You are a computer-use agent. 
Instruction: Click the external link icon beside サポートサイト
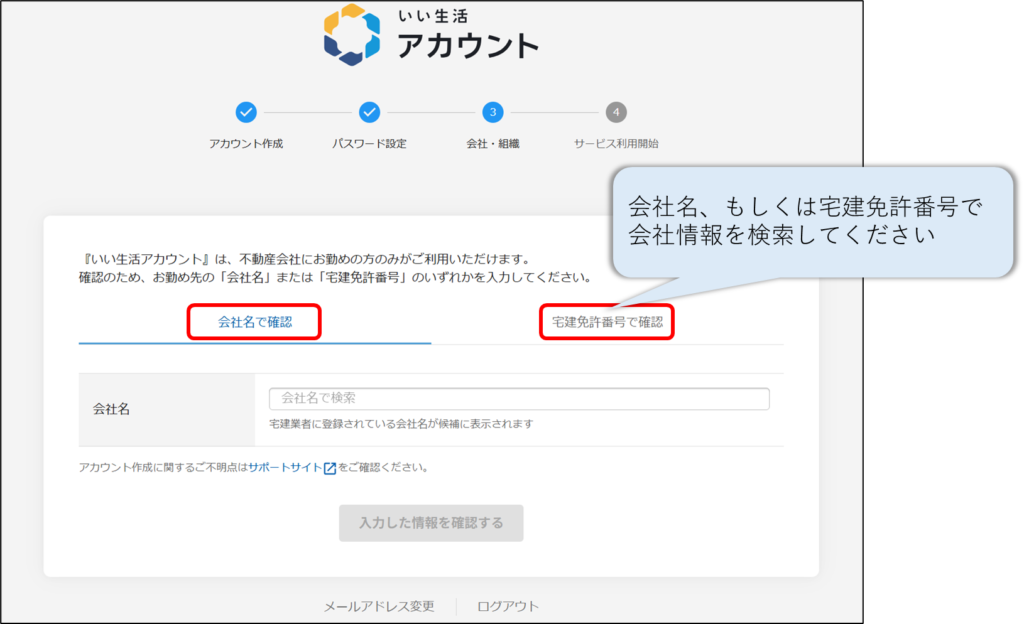click(330, 468)
